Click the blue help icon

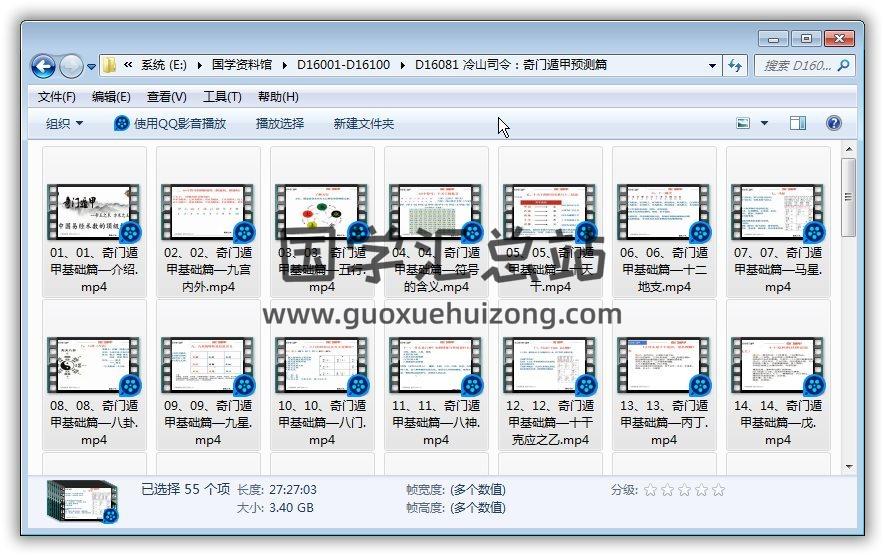(x=834, y=123)
